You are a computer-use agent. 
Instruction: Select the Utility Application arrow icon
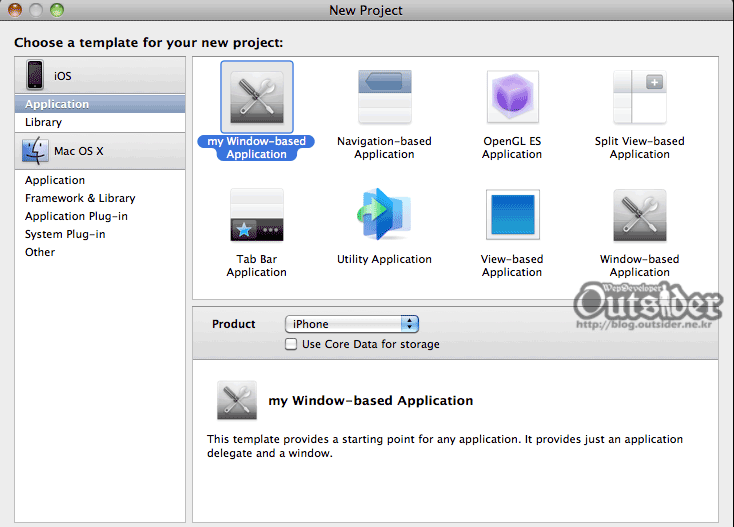click(385, 214)
